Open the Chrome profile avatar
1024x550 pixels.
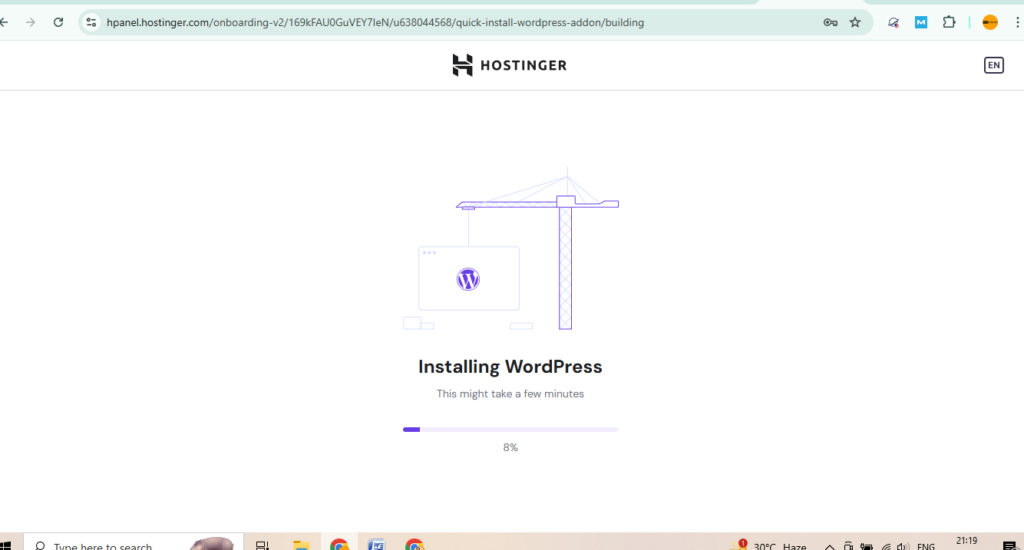(x=990, y=22)
